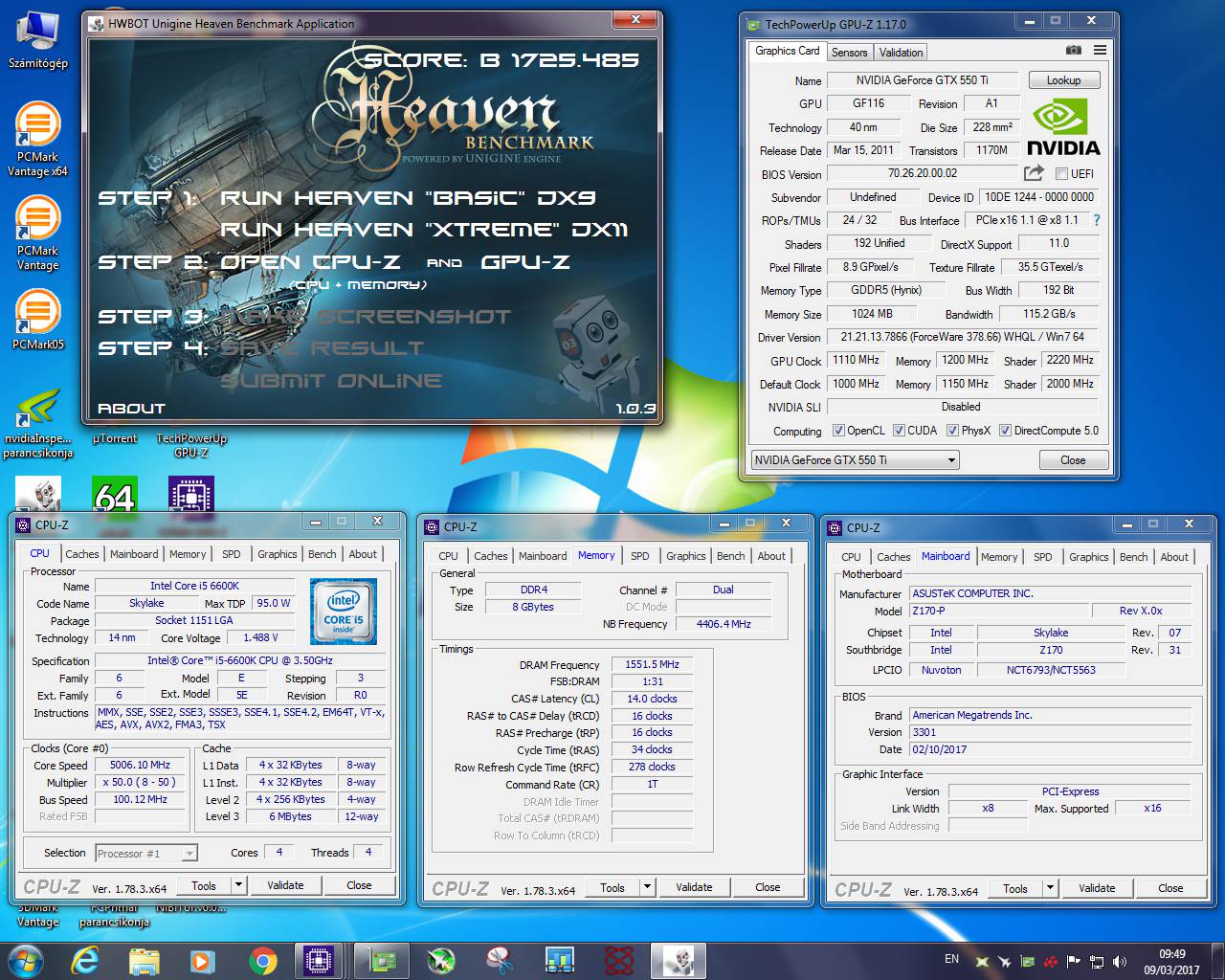1225x980 pixels.
Task: Switch to Heaven robot taskbar icon
Action: point(679,960)
